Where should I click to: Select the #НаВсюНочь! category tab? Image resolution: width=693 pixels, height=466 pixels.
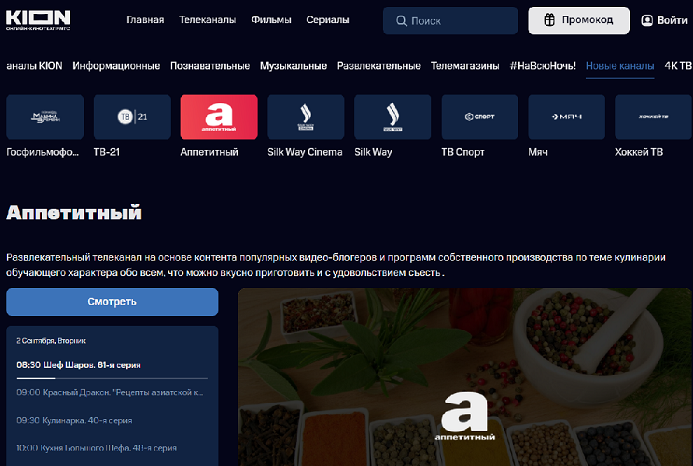point(543,66)
